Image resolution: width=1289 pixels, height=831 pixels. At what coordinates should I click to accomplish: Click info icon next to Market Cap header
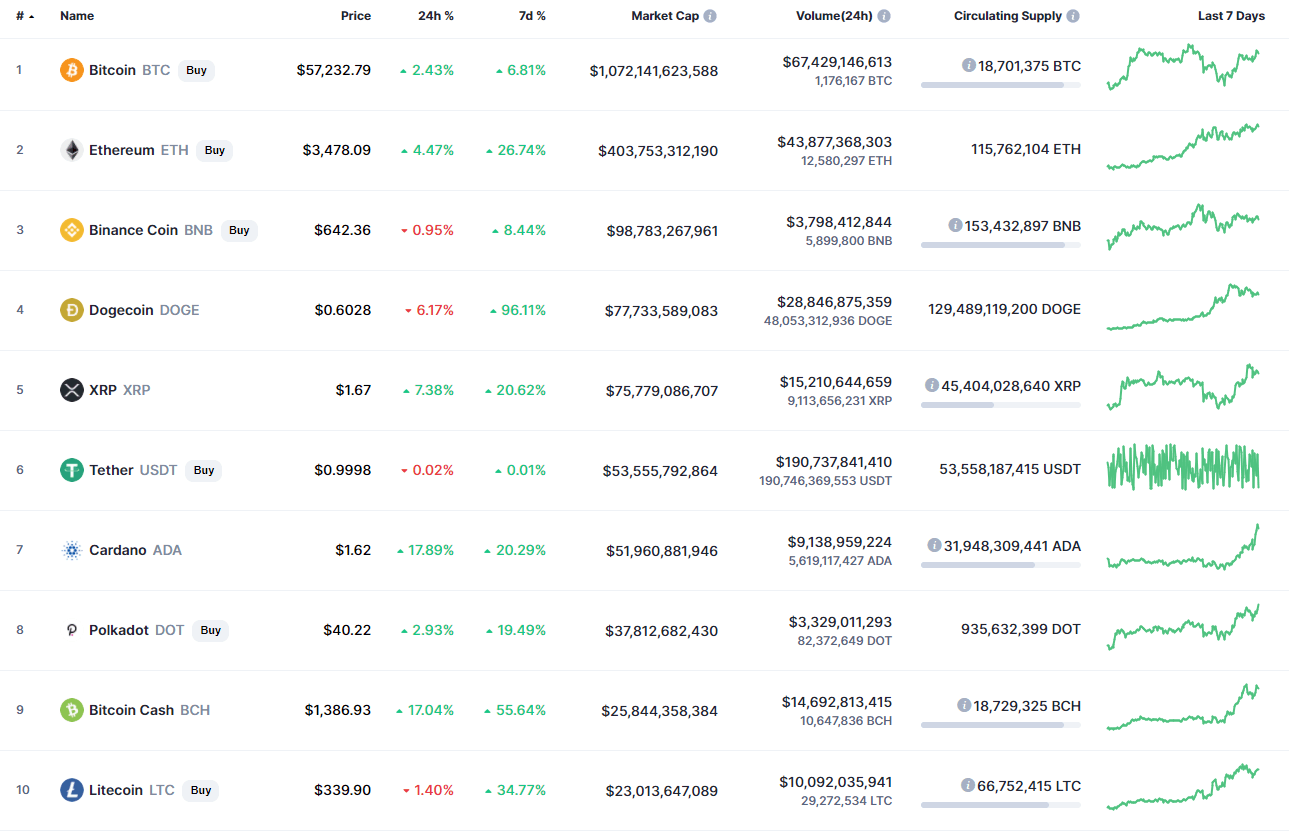[710, 16]
